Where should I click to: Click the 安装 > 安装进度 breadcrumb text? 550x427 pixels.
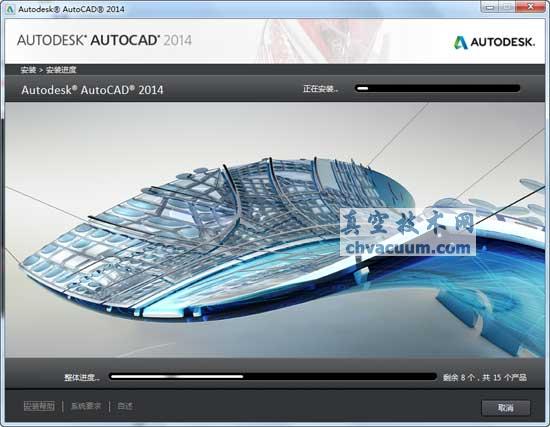(x=48, y=70)
